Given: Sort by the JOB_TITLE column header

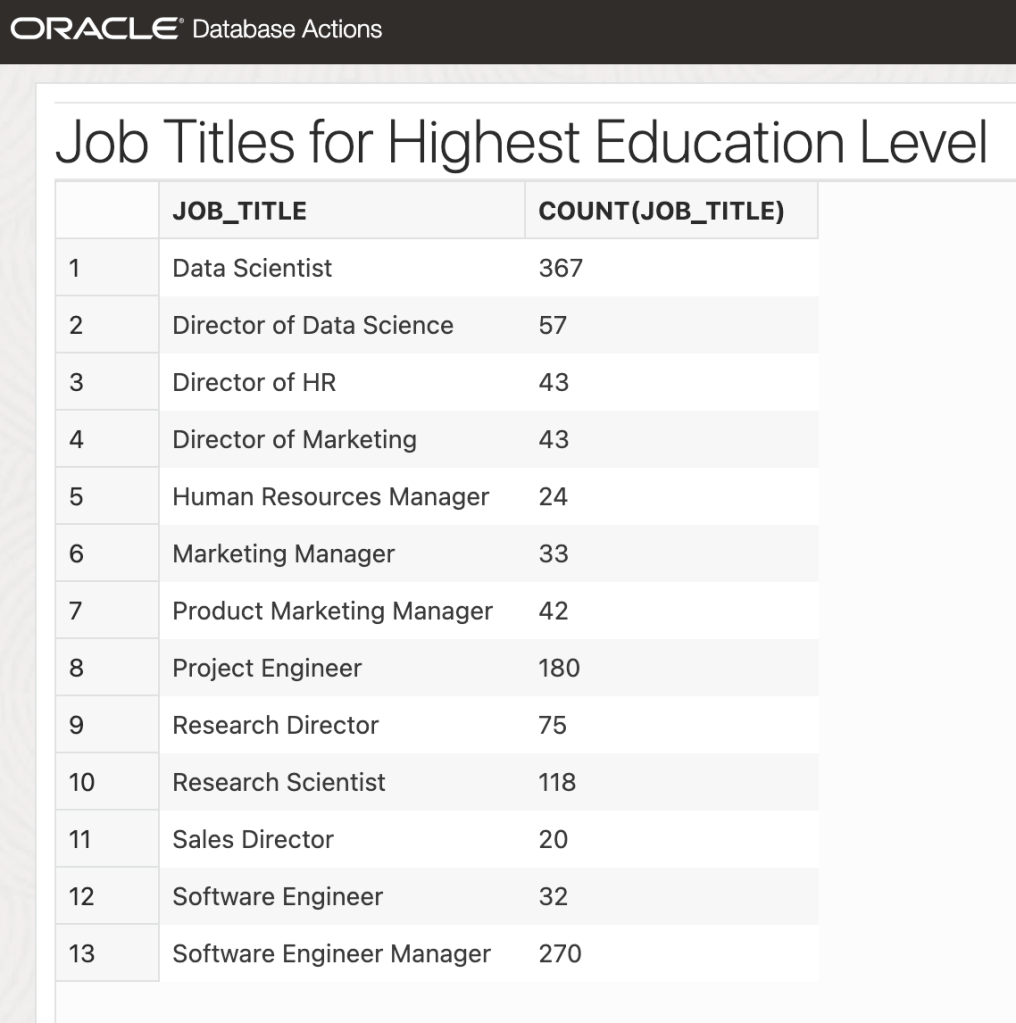Looking at the screenshot, I should tap(240, 211).
